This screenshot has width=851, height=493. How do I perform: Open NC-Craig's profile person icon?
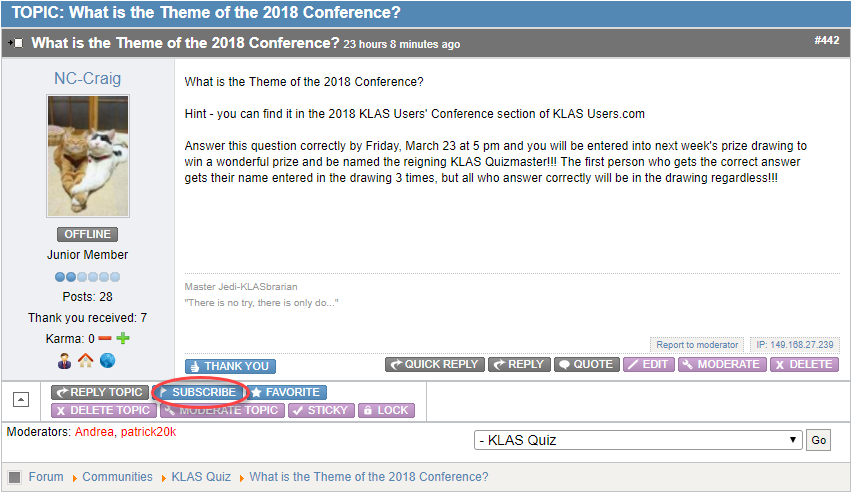65,361
